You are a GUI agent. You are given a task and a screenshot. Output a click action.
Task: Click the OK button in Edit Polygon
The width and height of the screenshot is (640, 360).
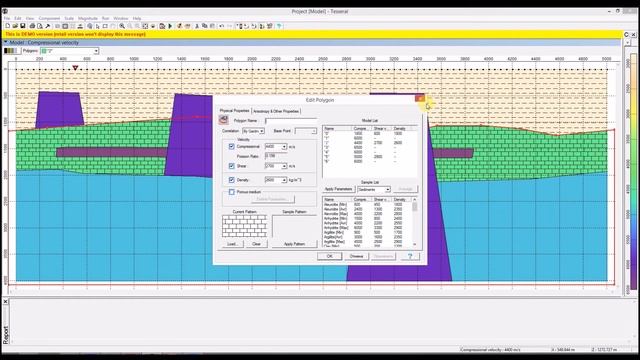coord(329,256)
